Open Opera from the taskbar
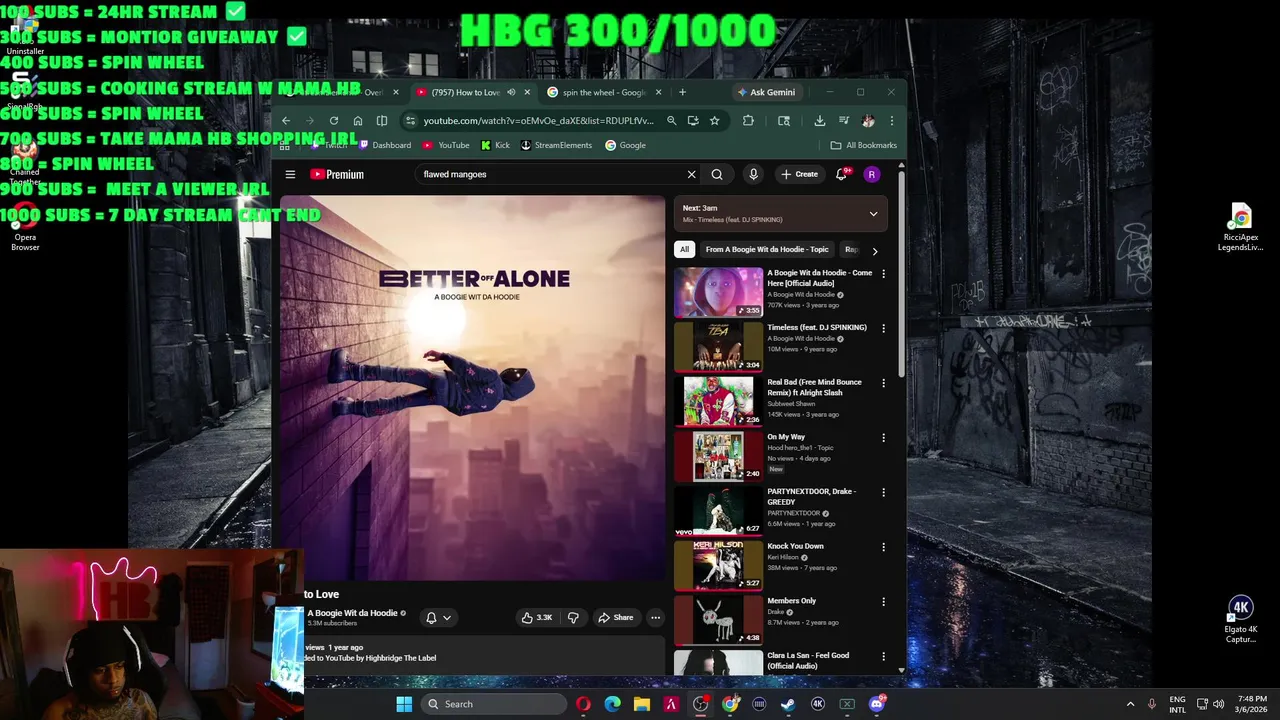 click(583, 704)
